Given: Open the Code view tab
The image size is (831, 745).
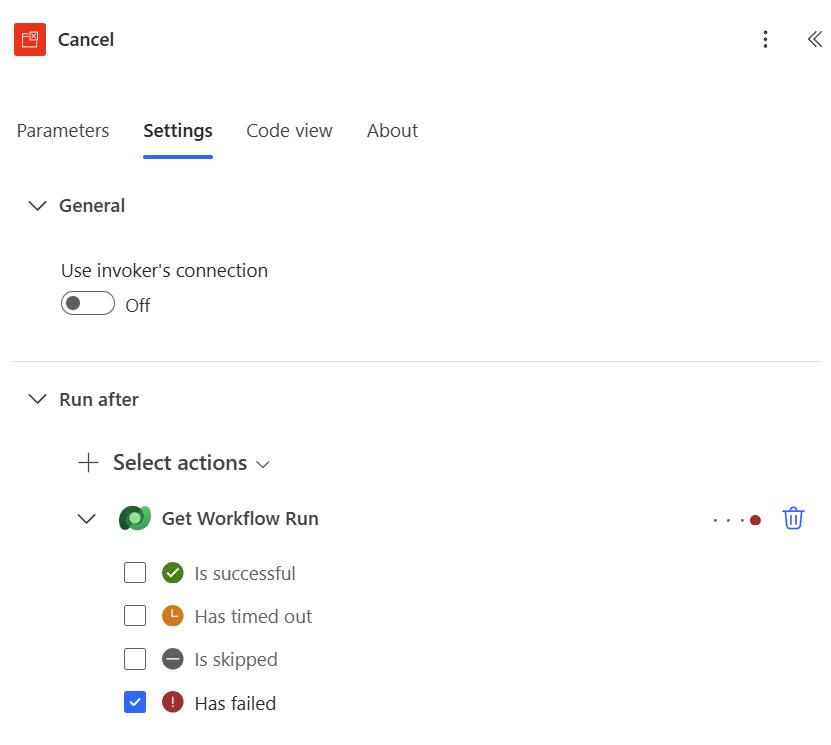Looking at the screenshot, I should tap(289, 131).
